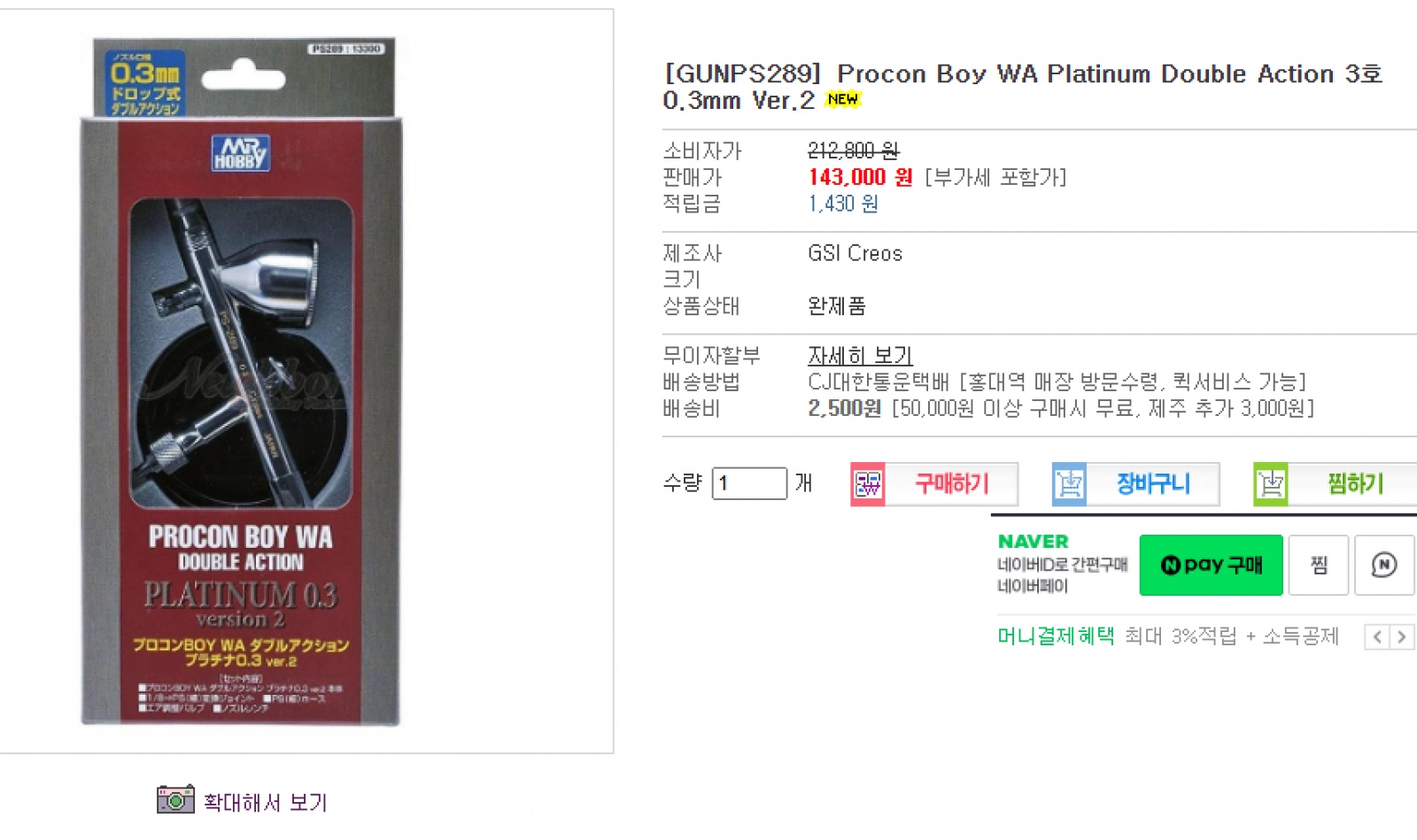Click the camera icon beside 확대해서 보기
The width and height of the screenshot is (1417, 840).
pyautogui.click(x=175, y=799)
